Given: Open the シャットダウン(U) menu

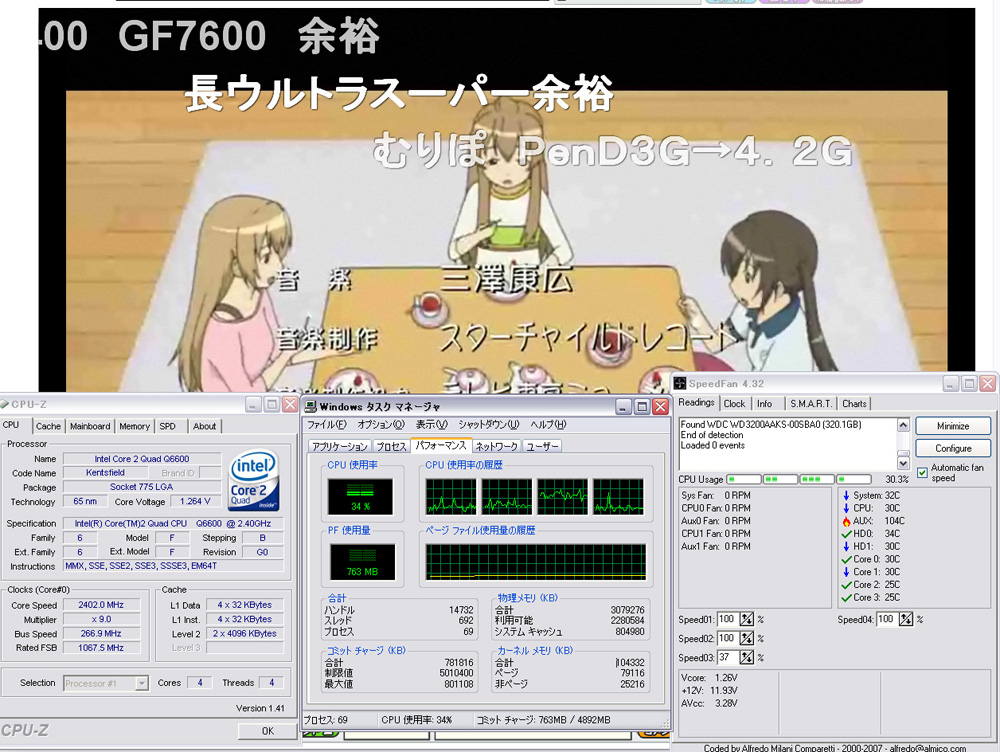Looking at the screenshot, I should (x=489, y=425).
